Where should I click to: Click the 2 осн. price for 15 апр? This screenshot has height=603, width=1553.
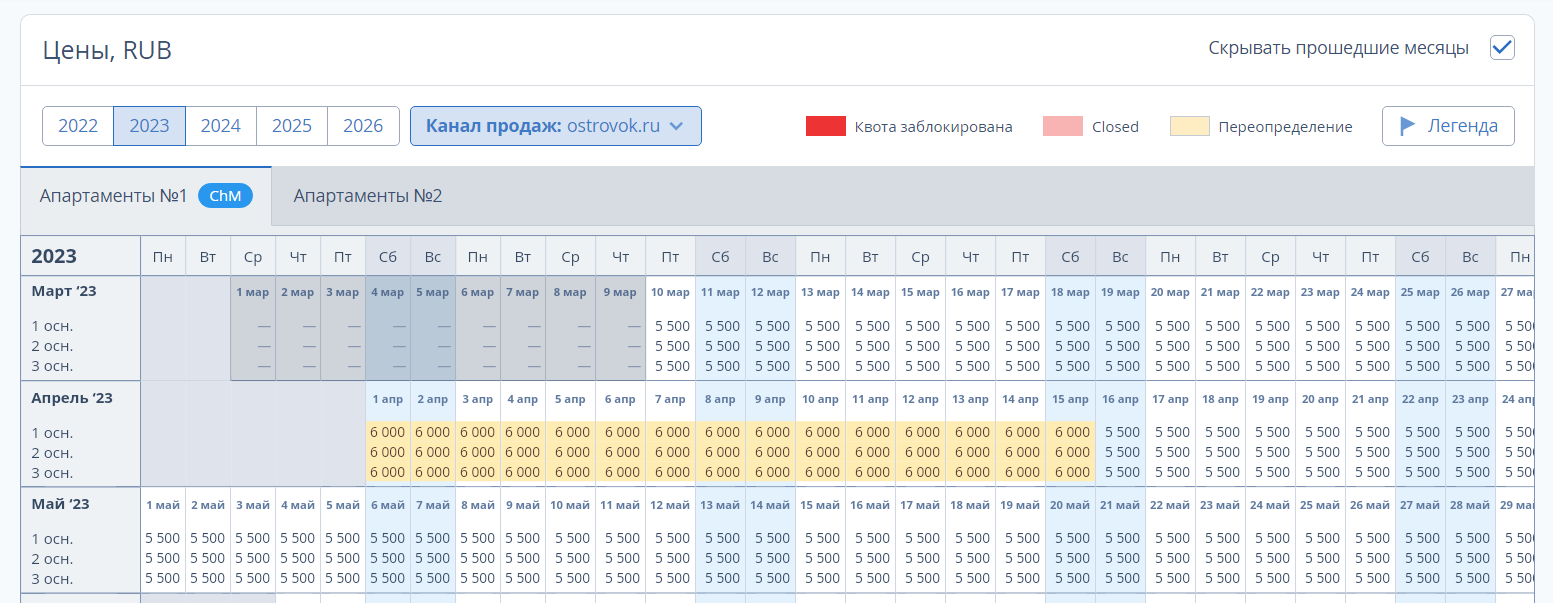point(1073,452)
